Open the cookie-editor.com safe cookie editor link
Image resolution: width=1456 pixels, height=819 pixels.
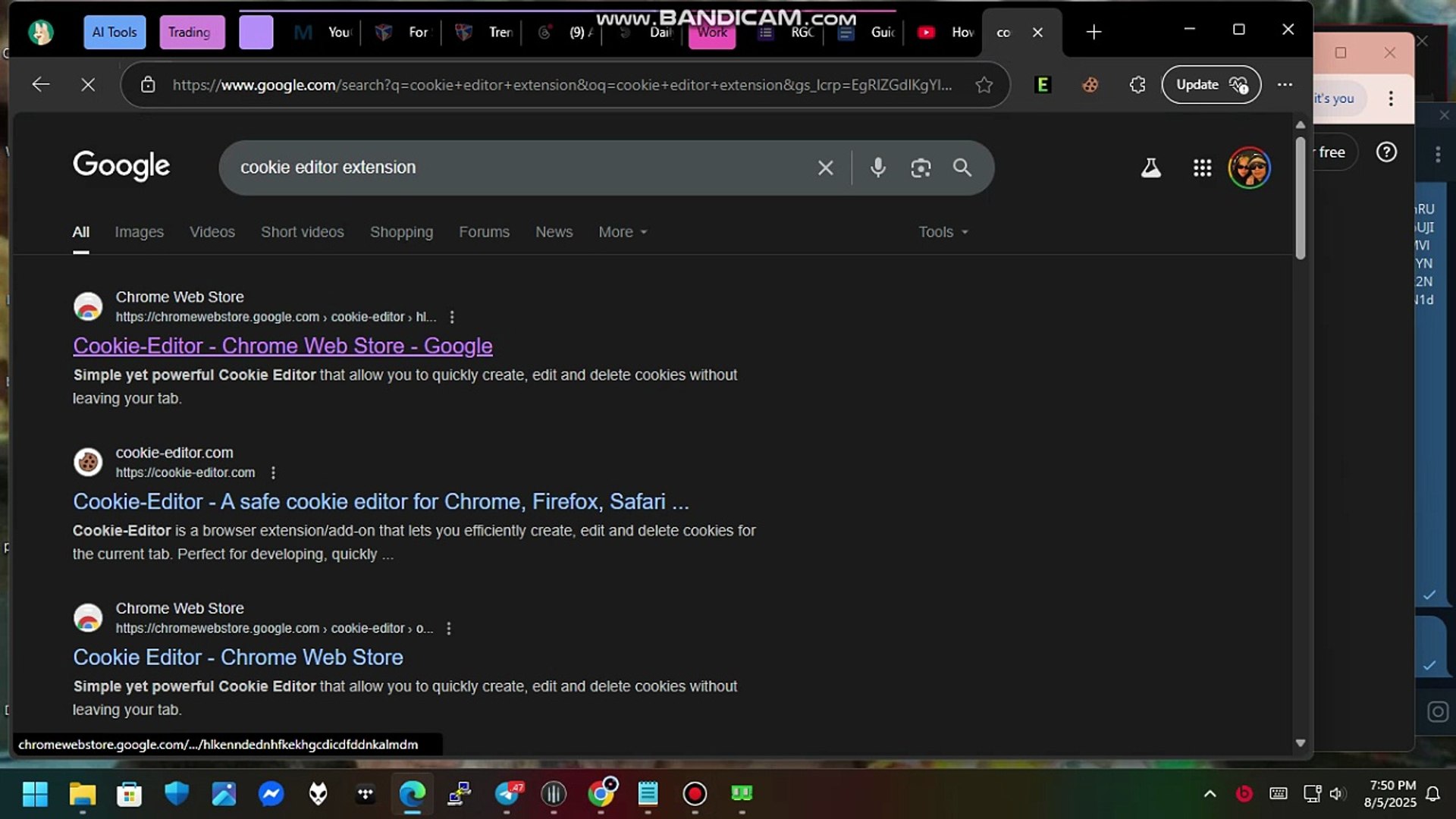pyautogui.click(x=381, y=501)
